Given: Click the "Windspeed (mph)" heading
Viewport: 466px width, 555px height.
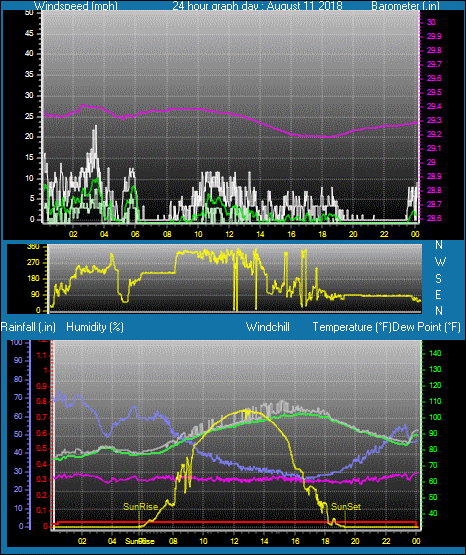Looking at the screenshot, I should pos(75,6).
